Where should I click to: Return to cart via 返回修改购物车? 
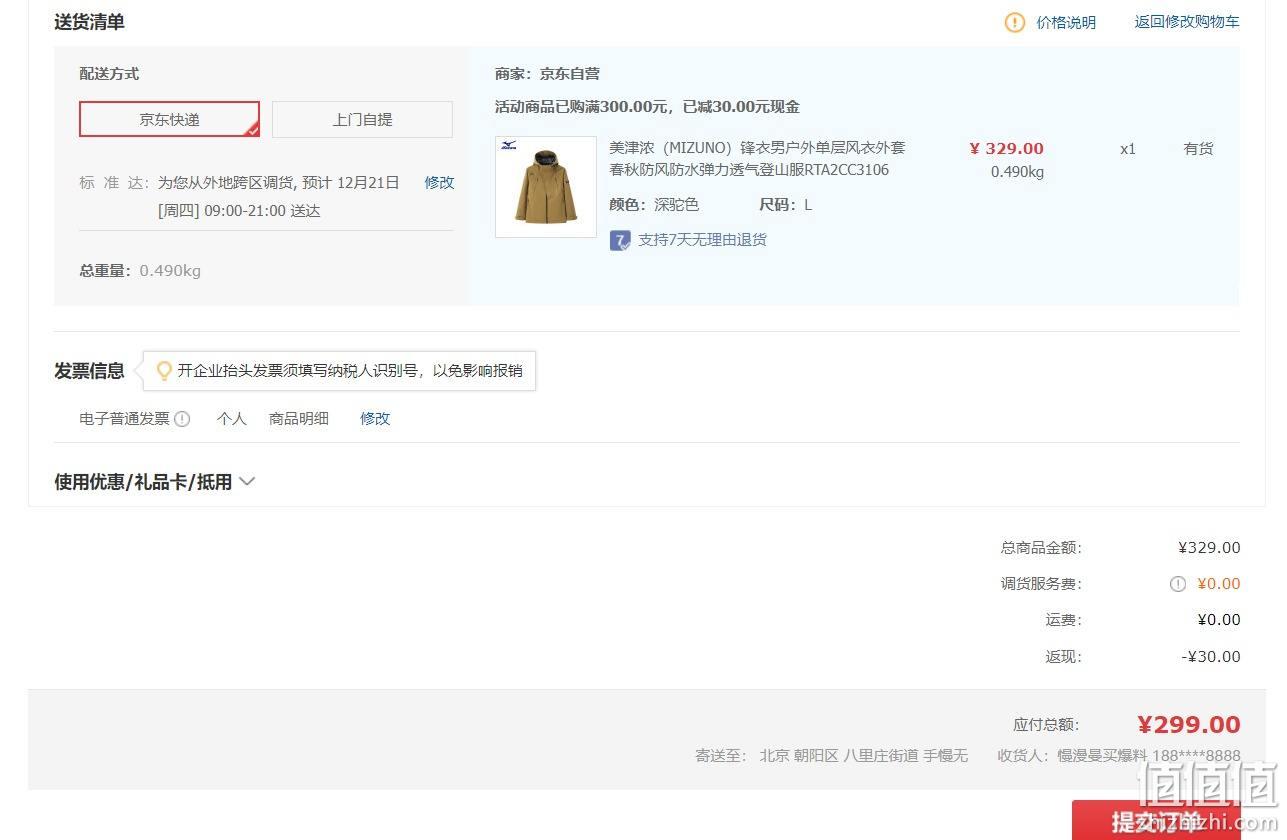pyautogui.click(x=1187, y=21)
